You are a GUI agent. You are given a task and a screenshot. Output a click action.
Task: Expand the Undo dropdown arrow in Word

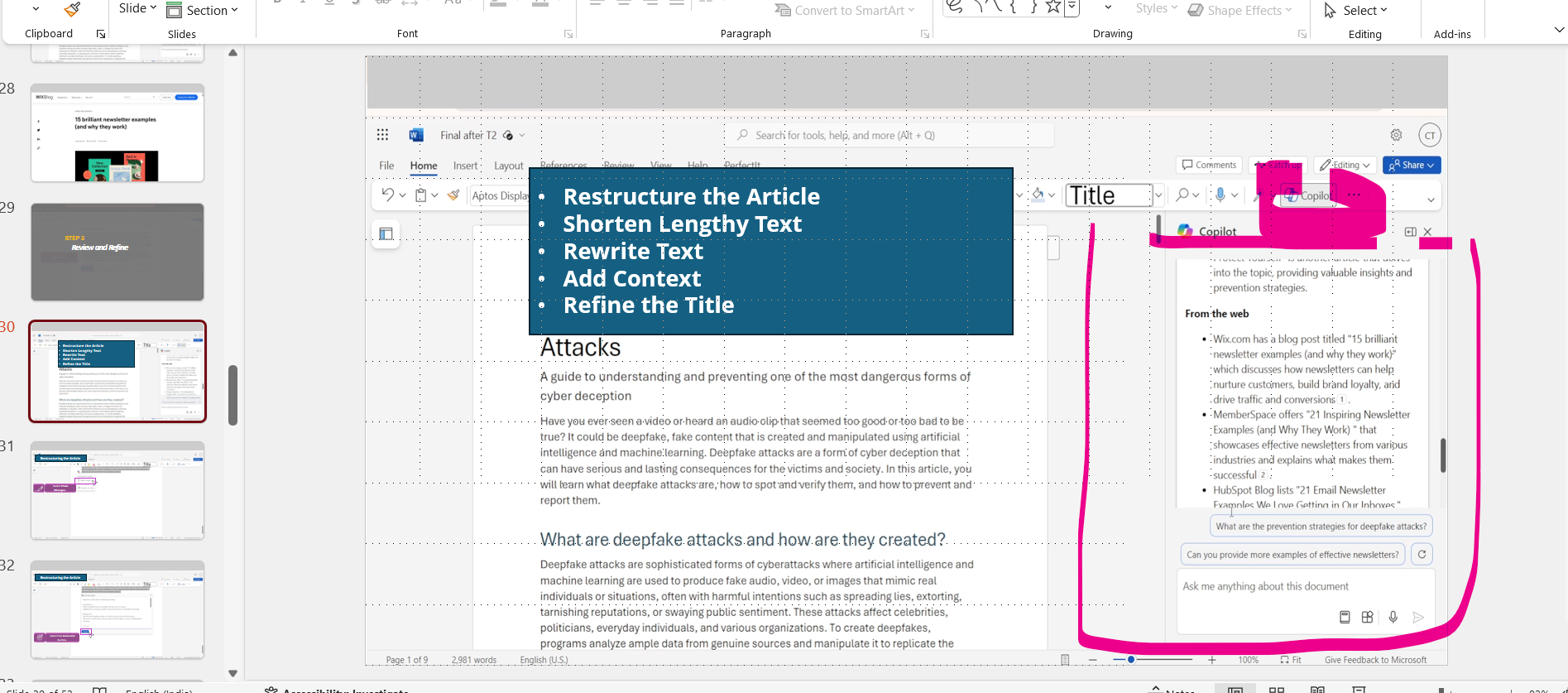click(403, 195)
